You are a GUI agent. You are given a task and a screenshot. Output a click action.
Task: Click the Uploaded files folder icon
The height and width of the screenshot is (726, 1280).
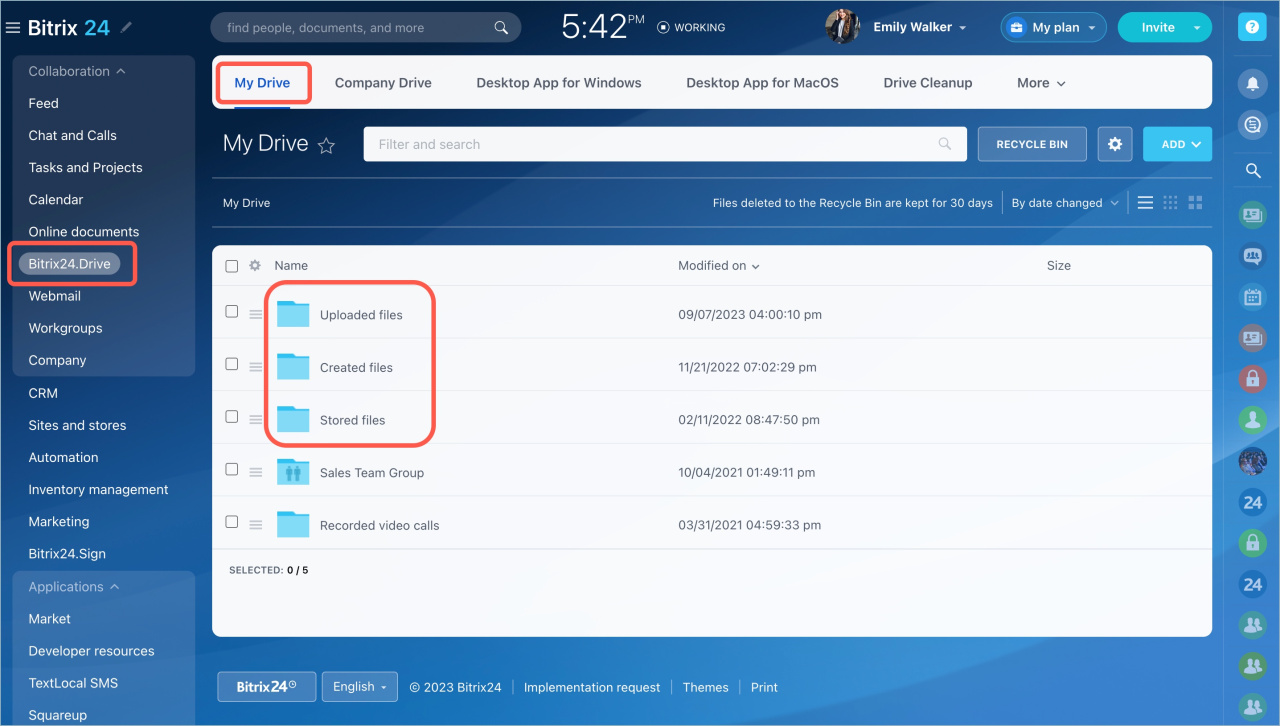(293, 314)
